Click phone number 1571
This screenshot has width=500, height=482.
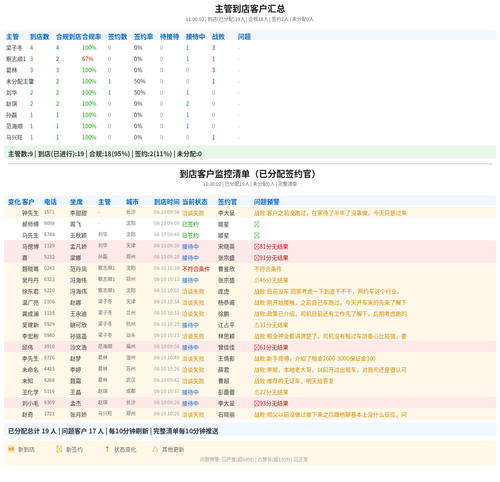49,212
